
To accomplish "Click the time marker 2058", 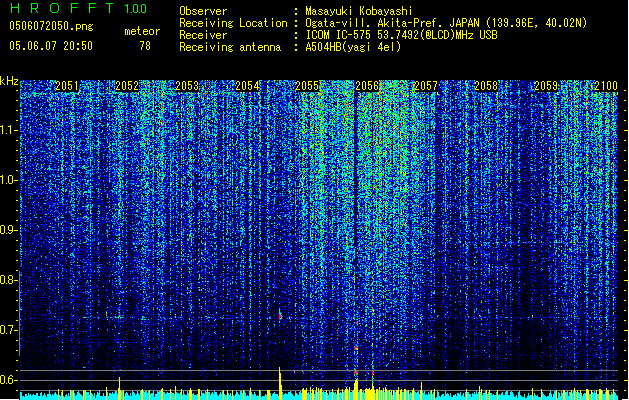I will (486, 86).
